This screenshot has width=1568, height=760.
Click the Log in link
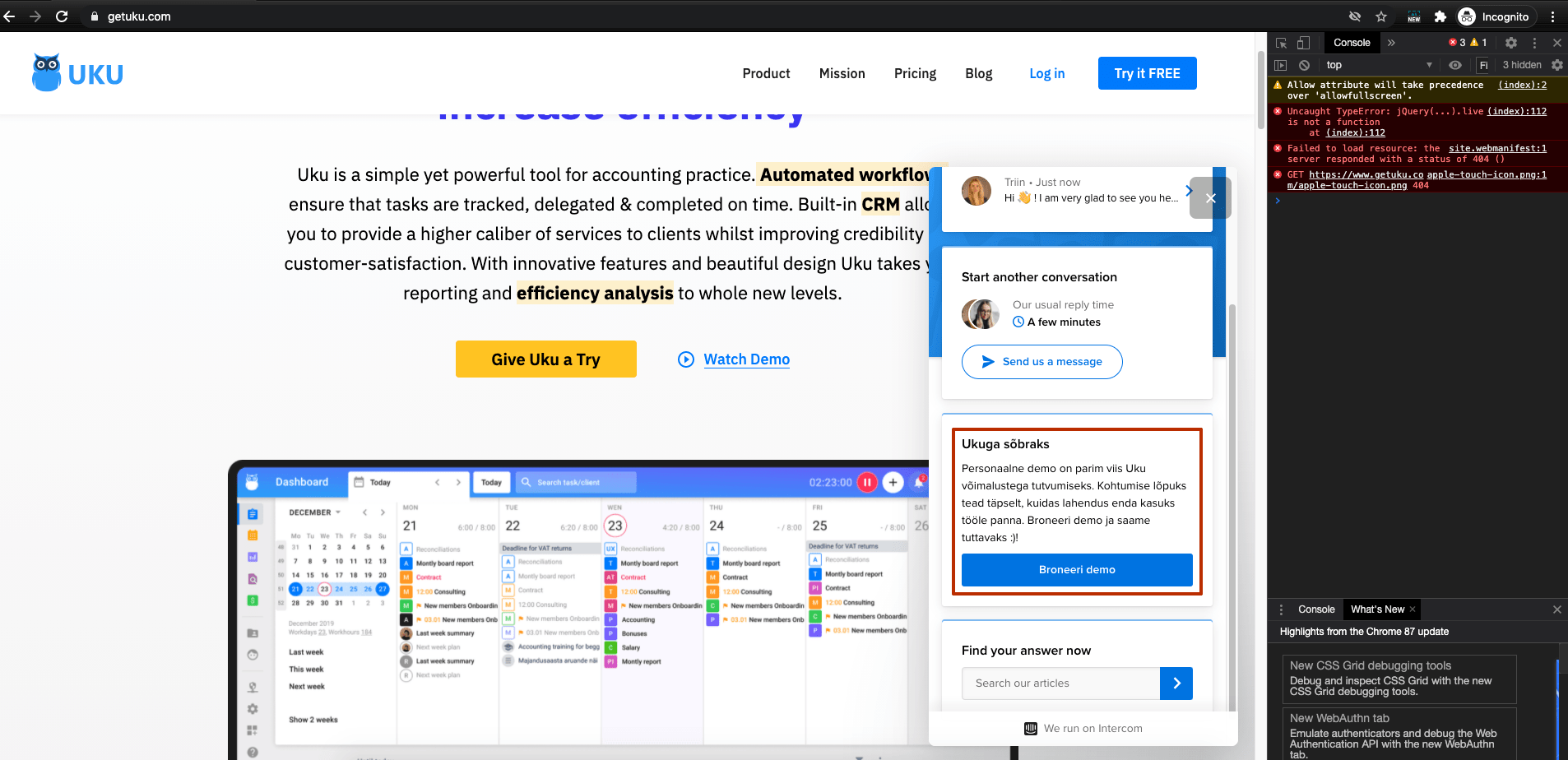coord(1046,73)
